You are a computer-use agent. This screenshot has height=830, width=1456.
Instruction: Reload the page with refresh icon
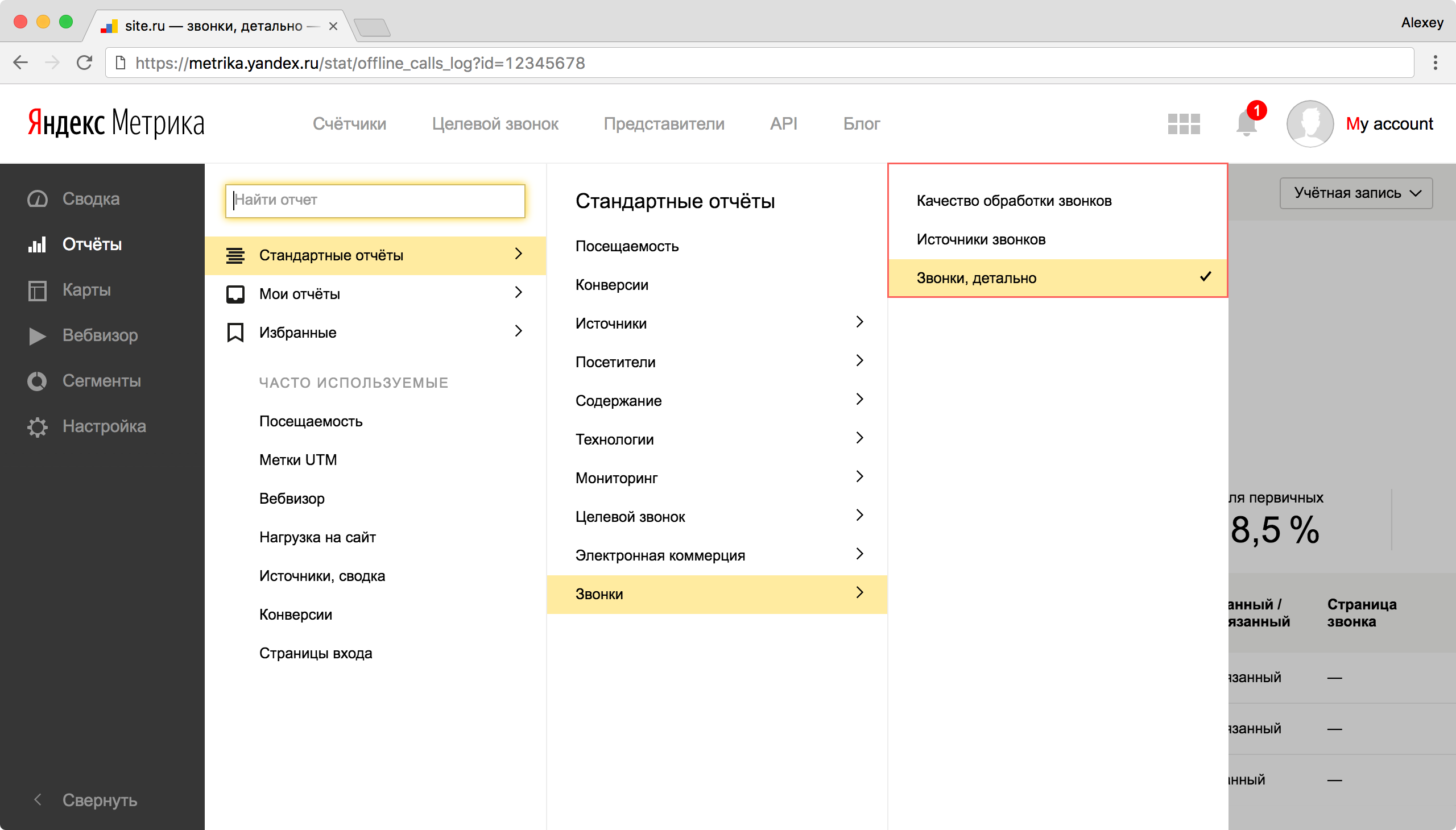click(x=84, y=63)
